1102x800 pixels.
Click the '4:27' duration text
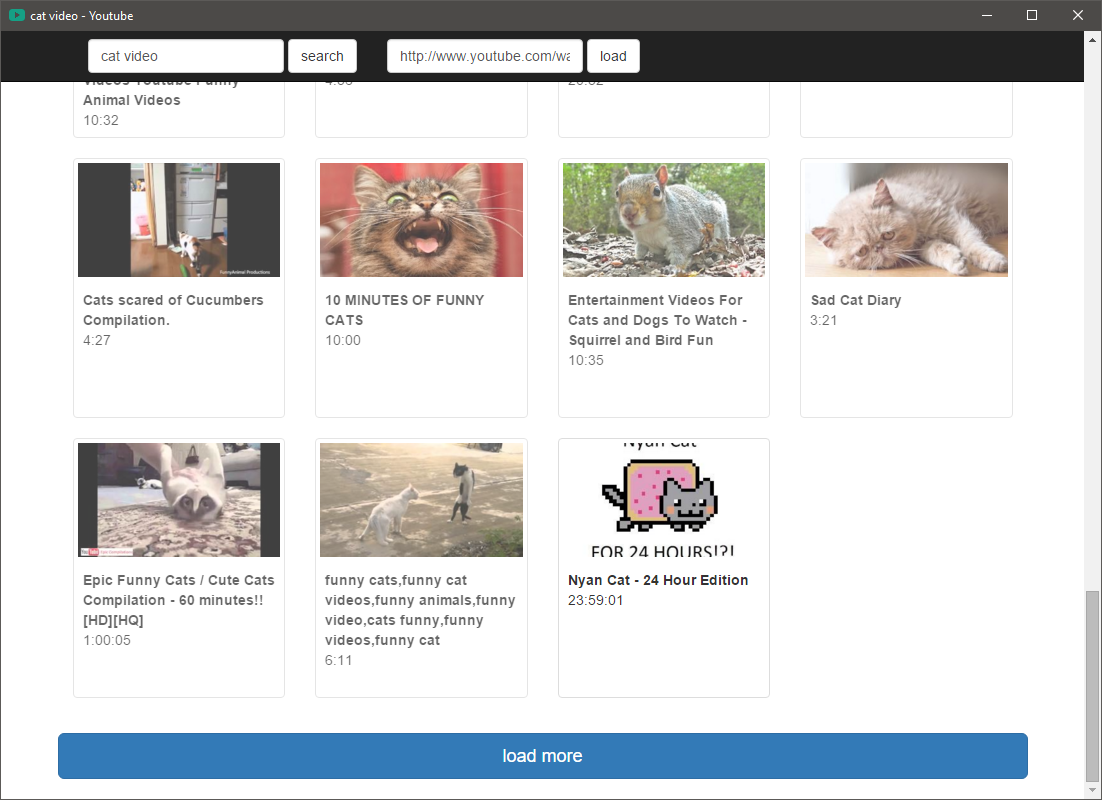(96, 340)
